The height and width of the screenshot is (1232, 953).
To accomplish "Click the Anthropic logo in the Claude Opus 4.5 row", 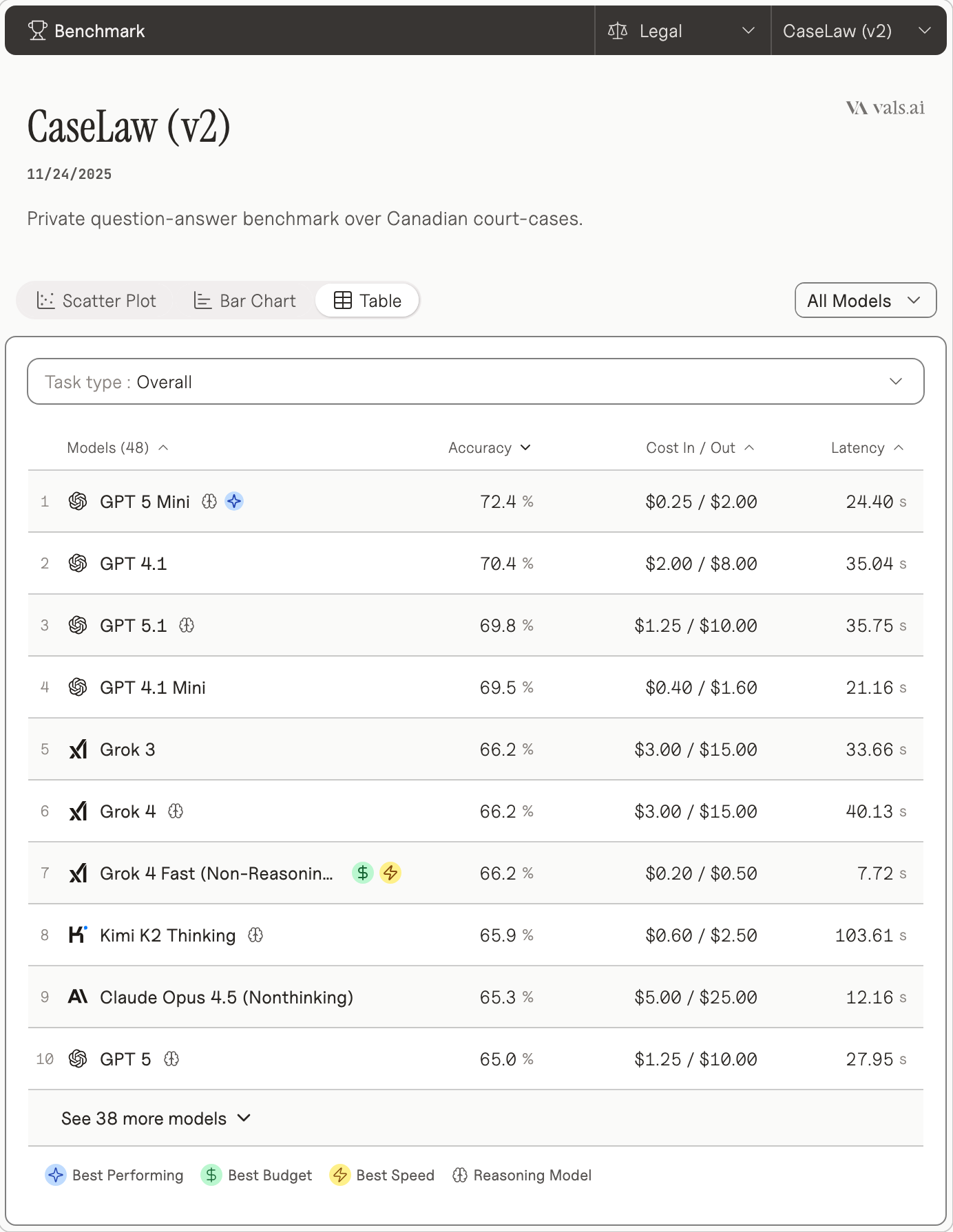I will click(x=78, y=997).
